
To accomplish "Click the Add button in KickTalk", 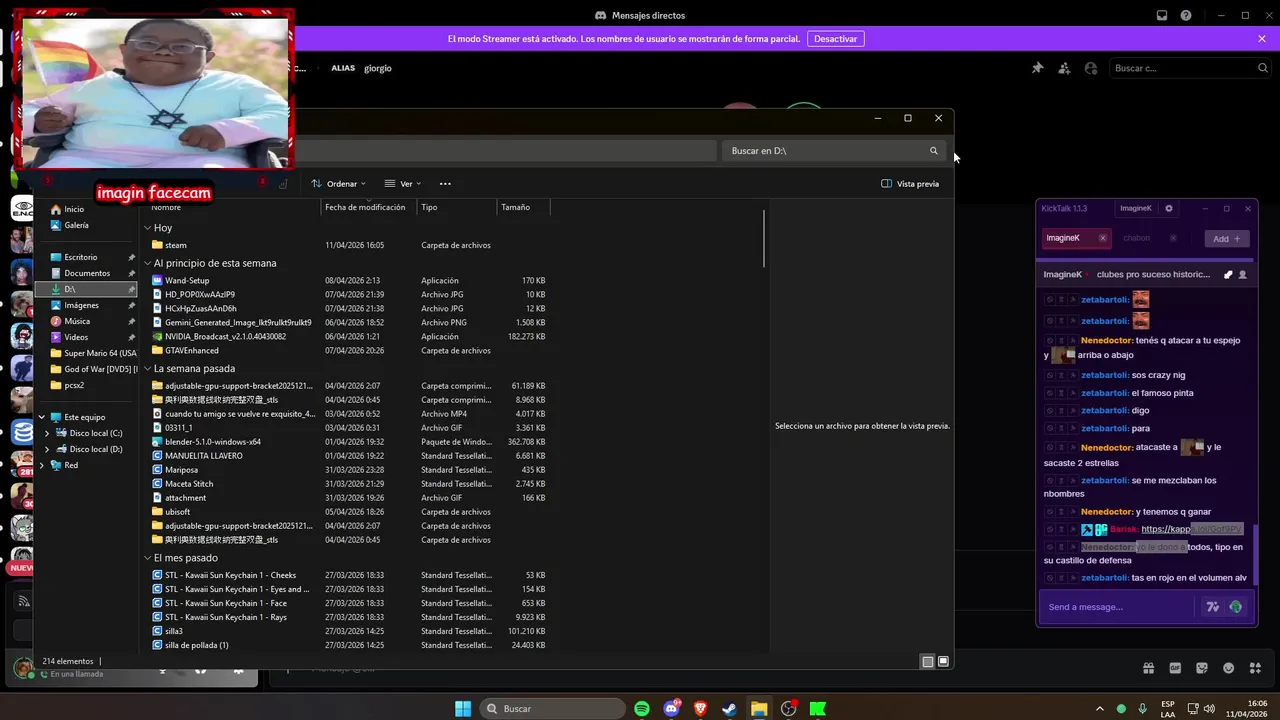I will 1227,239.
